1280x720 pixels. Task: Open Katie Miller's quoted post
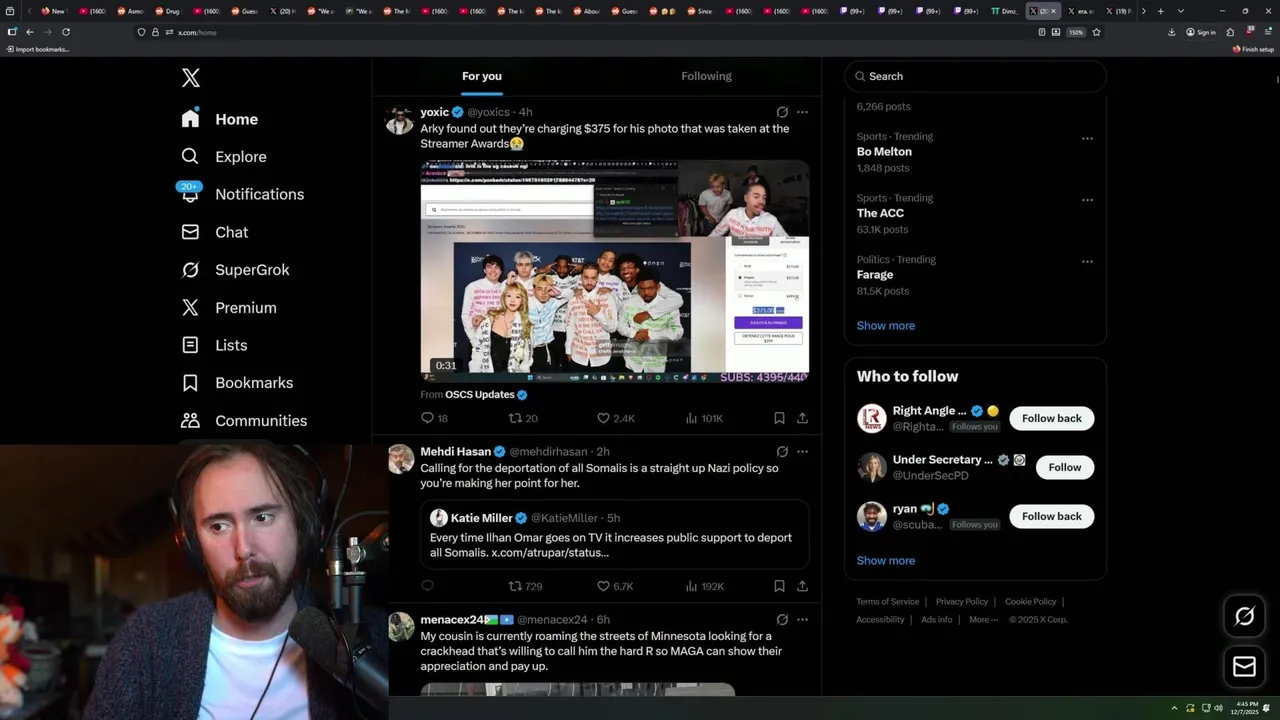pos(614,535)
